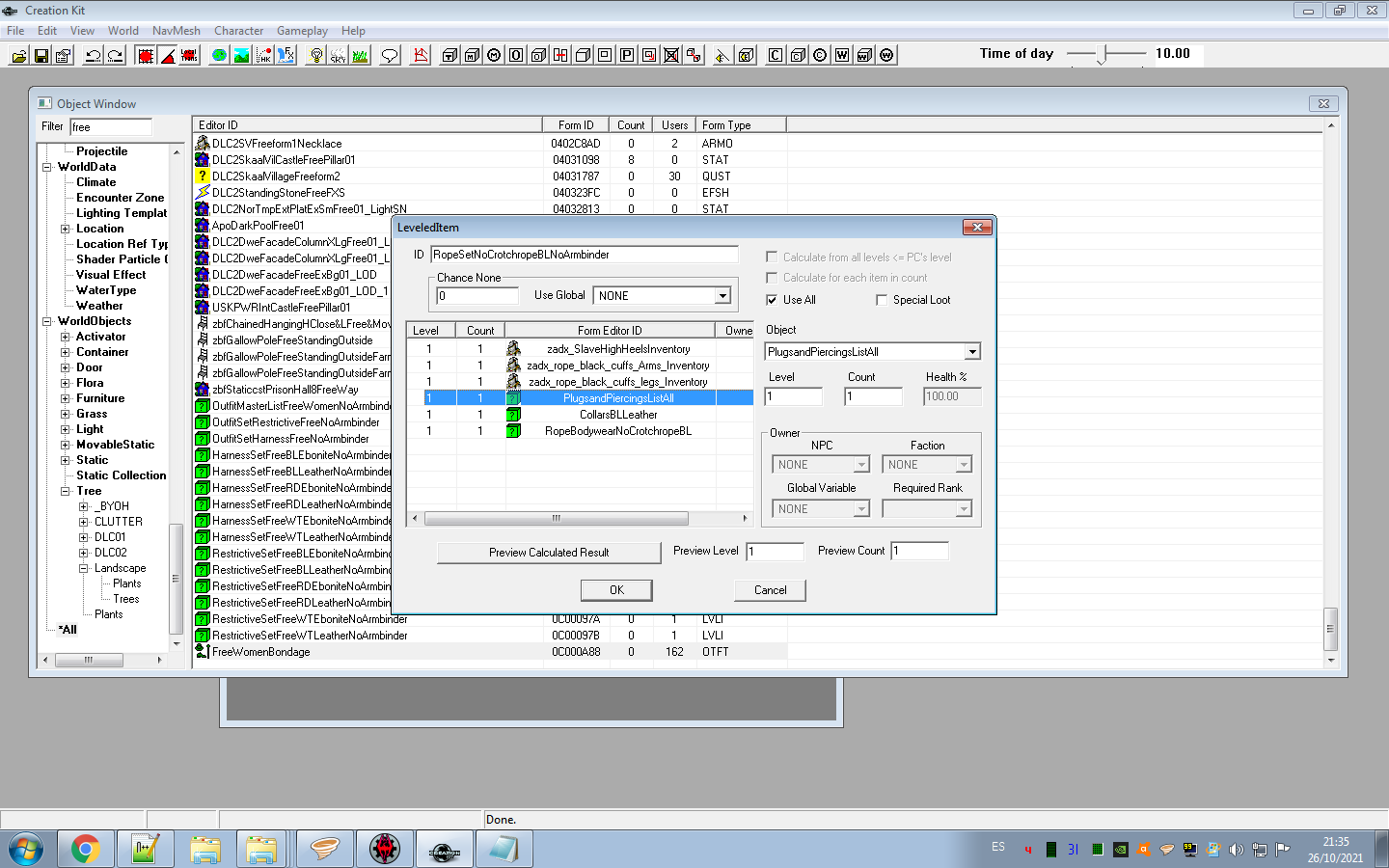This screenshot has height=868, width=1389.
Task: Select CollarsBLLeather row in leveled list
Action: (x=580, y=415)
